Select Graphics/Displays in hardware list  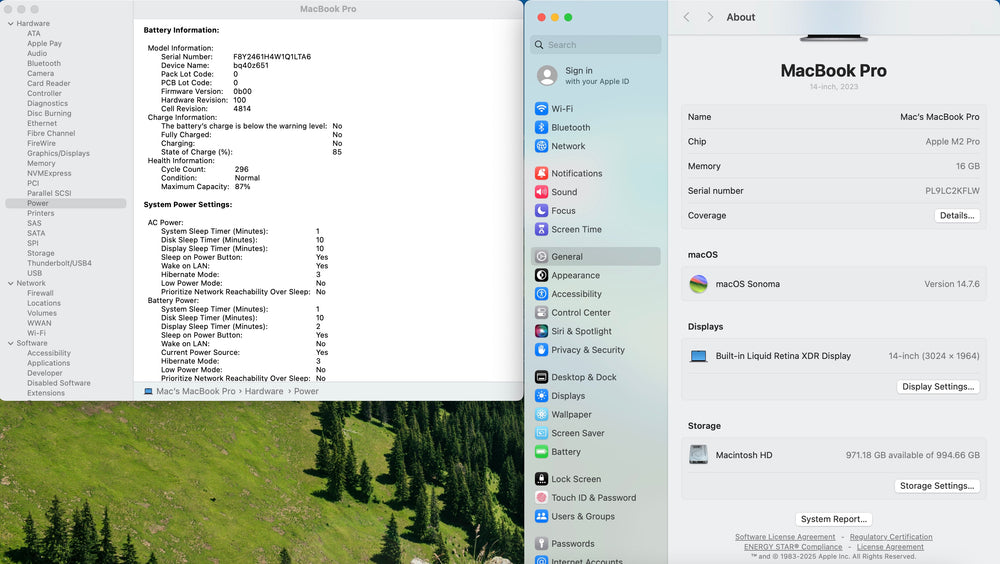point(58,153)
